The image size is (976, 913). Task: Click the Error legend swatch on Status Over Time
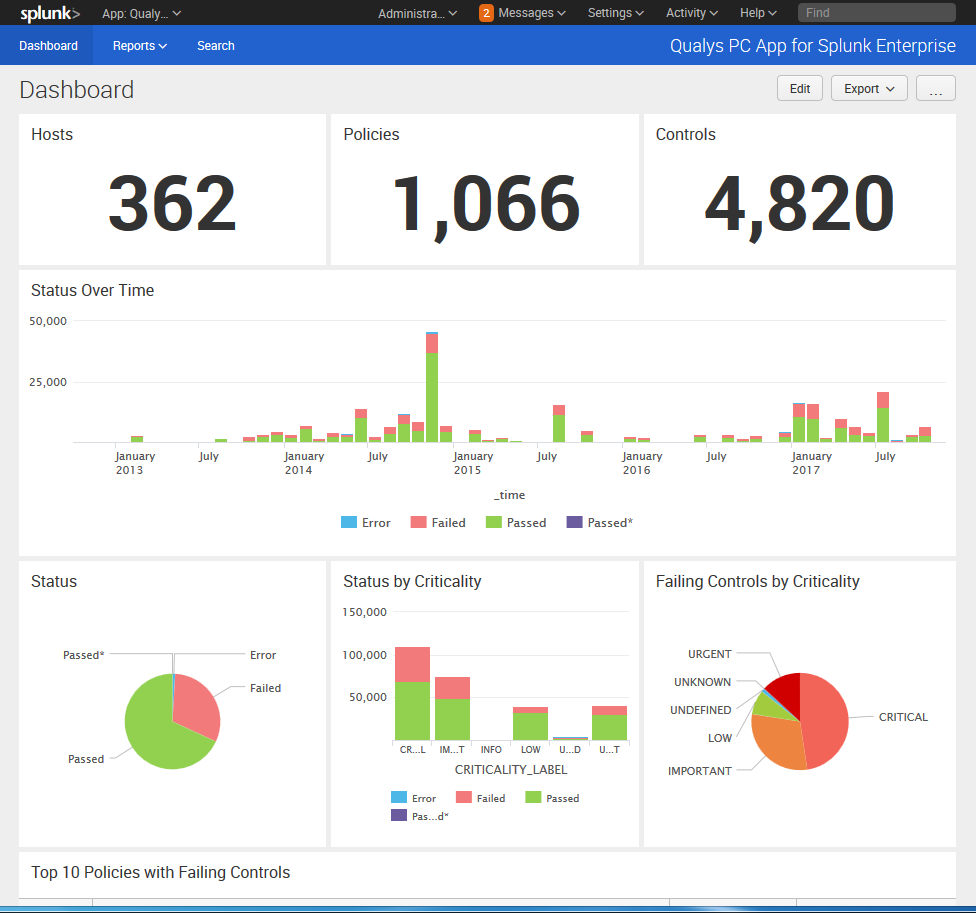349,522
